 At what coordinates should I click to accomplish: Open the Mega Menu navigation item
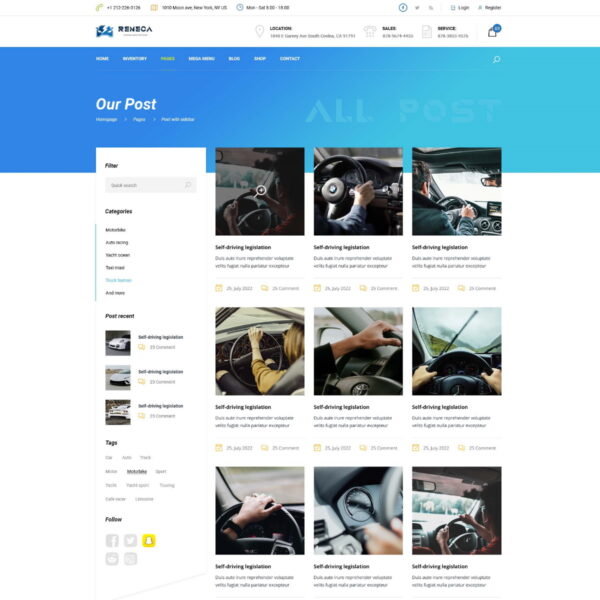(x=202, y=59)
